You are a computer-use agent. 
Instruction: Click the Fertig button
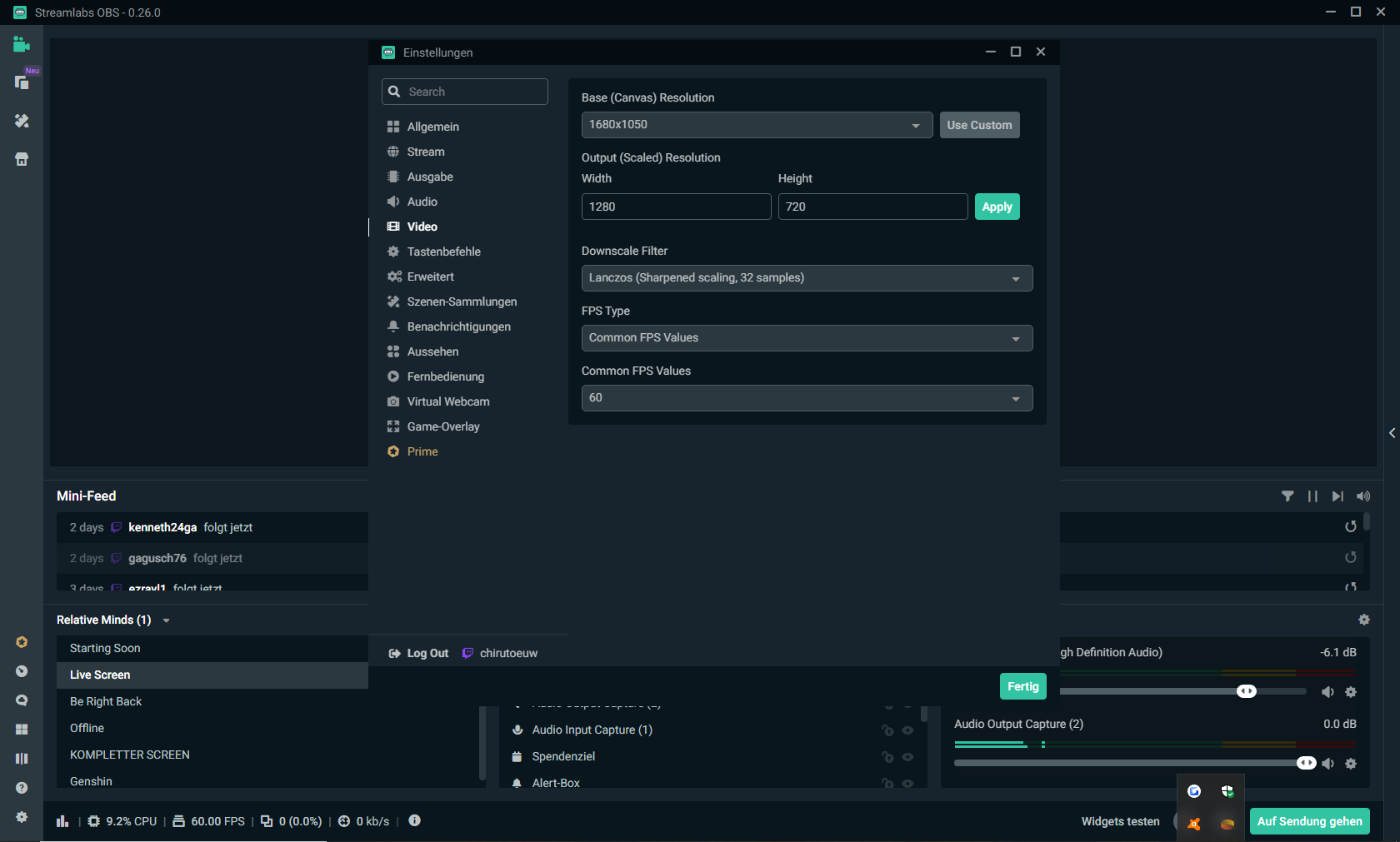click(1022, 686)
